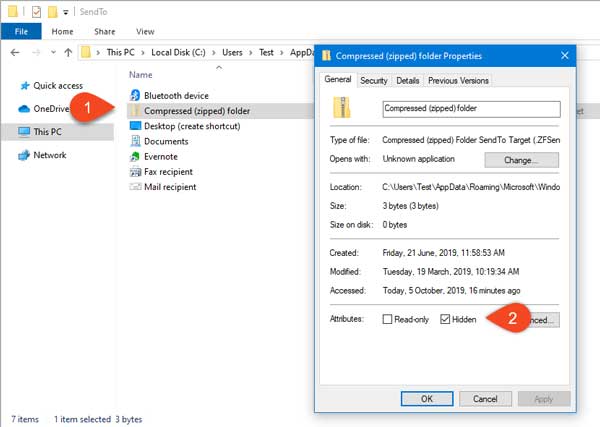Viewport: 600px width, 427px height.
Task: Open the Home ribbon tab
Action: pos(62,31)
